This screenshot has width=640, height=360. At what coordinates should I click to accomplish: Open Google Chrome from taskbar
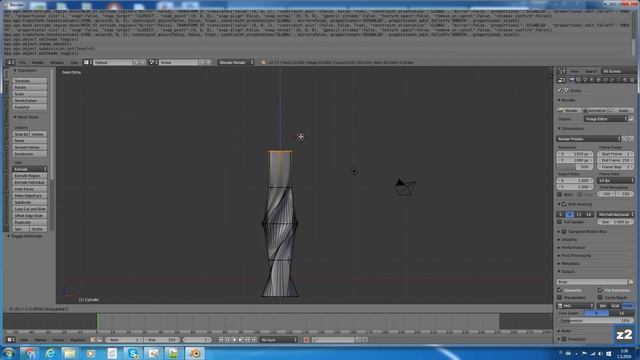tap(29, 353)
